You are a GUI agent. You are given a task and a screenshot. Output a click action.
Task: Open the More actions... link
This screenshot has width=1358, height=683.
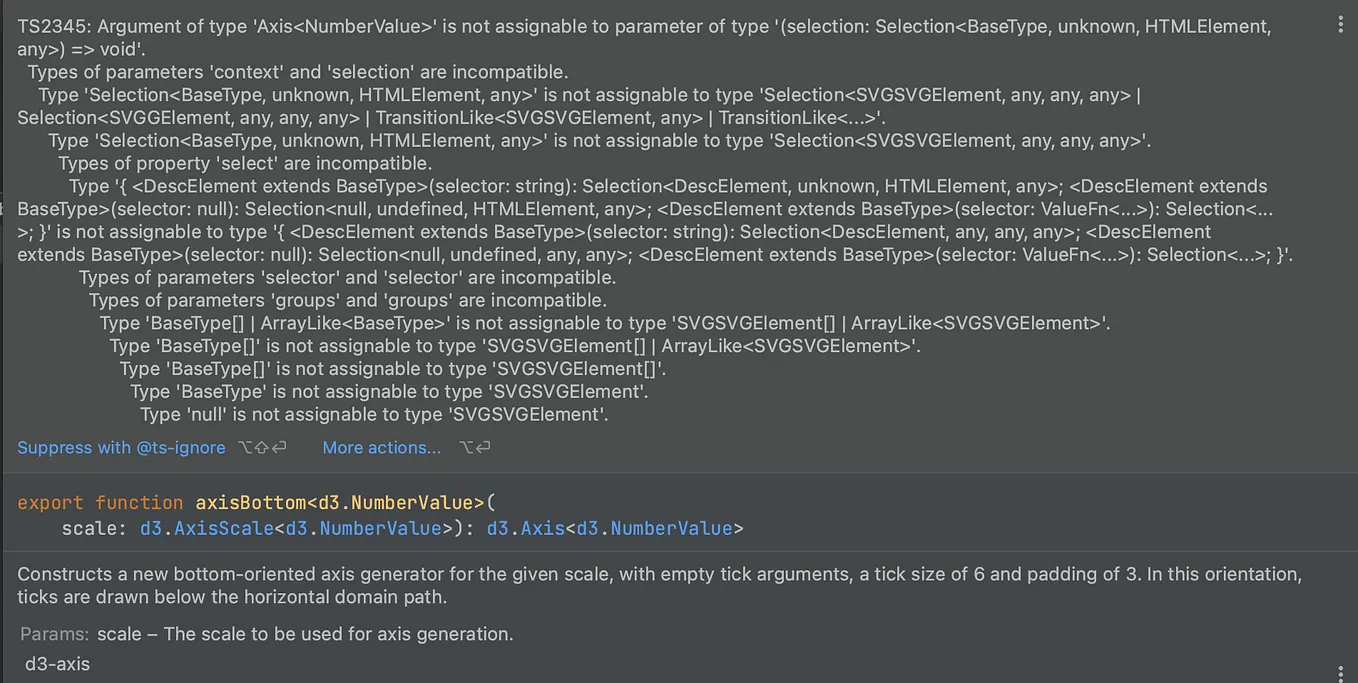[x=381, y=447]
